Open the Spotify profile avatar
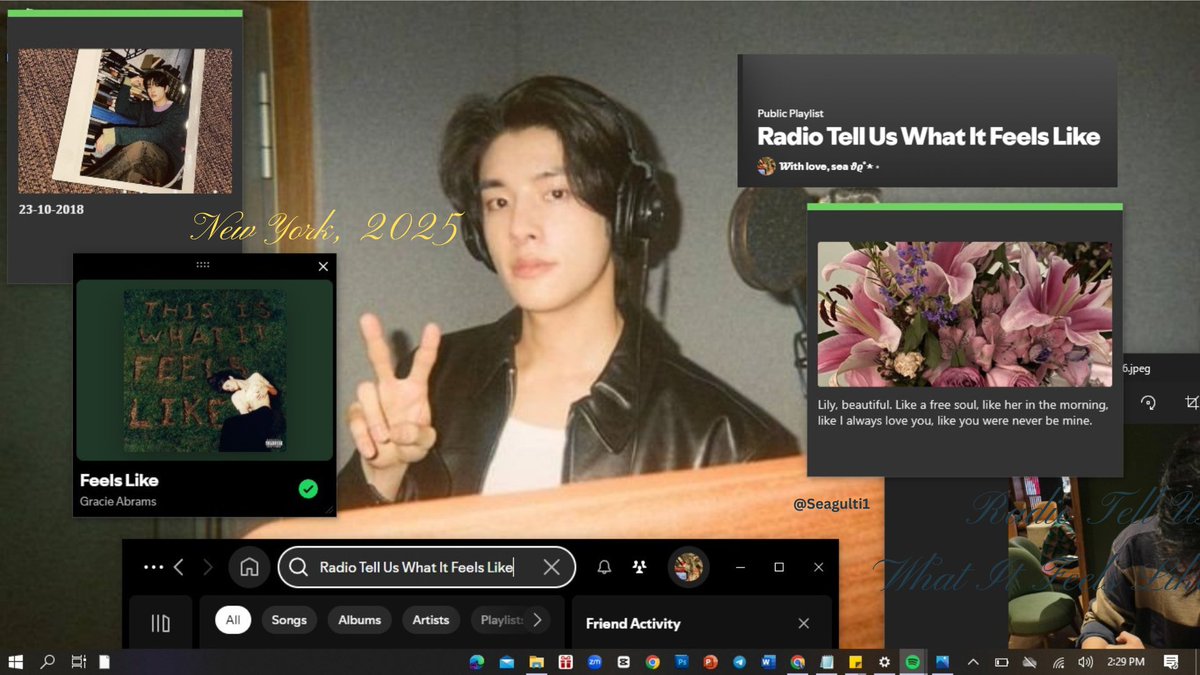Viewport: 1200px width, 675px height. [687, 567]
